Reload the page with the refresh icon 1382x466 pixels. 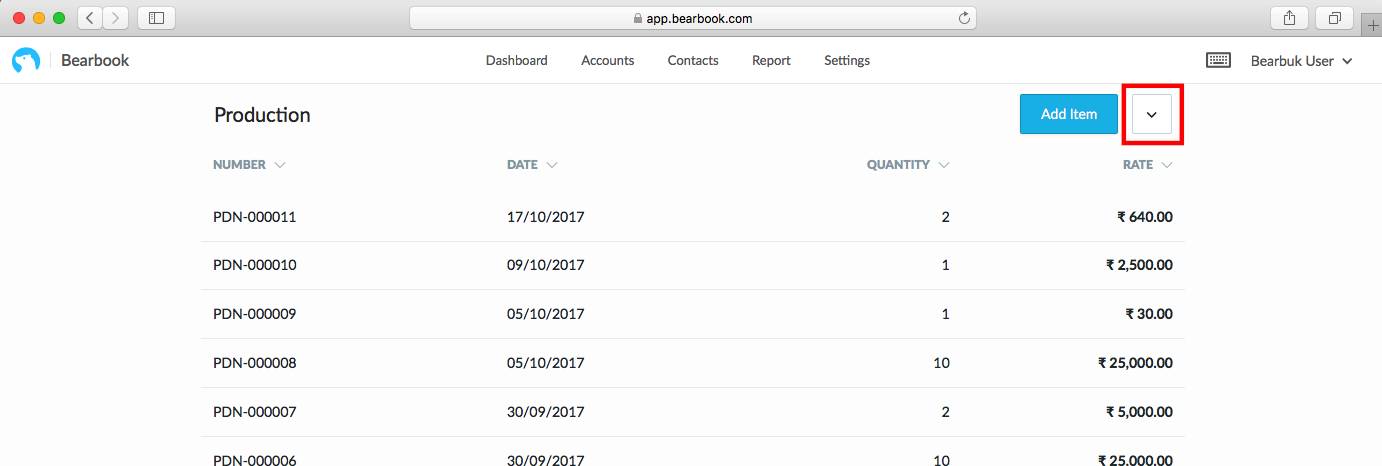[x=964, y=18]
